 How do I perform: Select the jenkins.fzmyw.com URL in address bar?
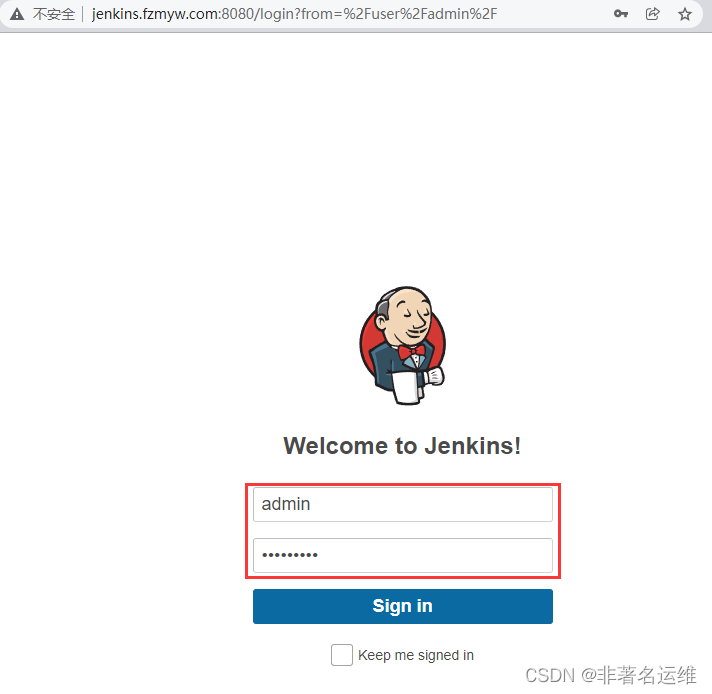click(294, 14)
